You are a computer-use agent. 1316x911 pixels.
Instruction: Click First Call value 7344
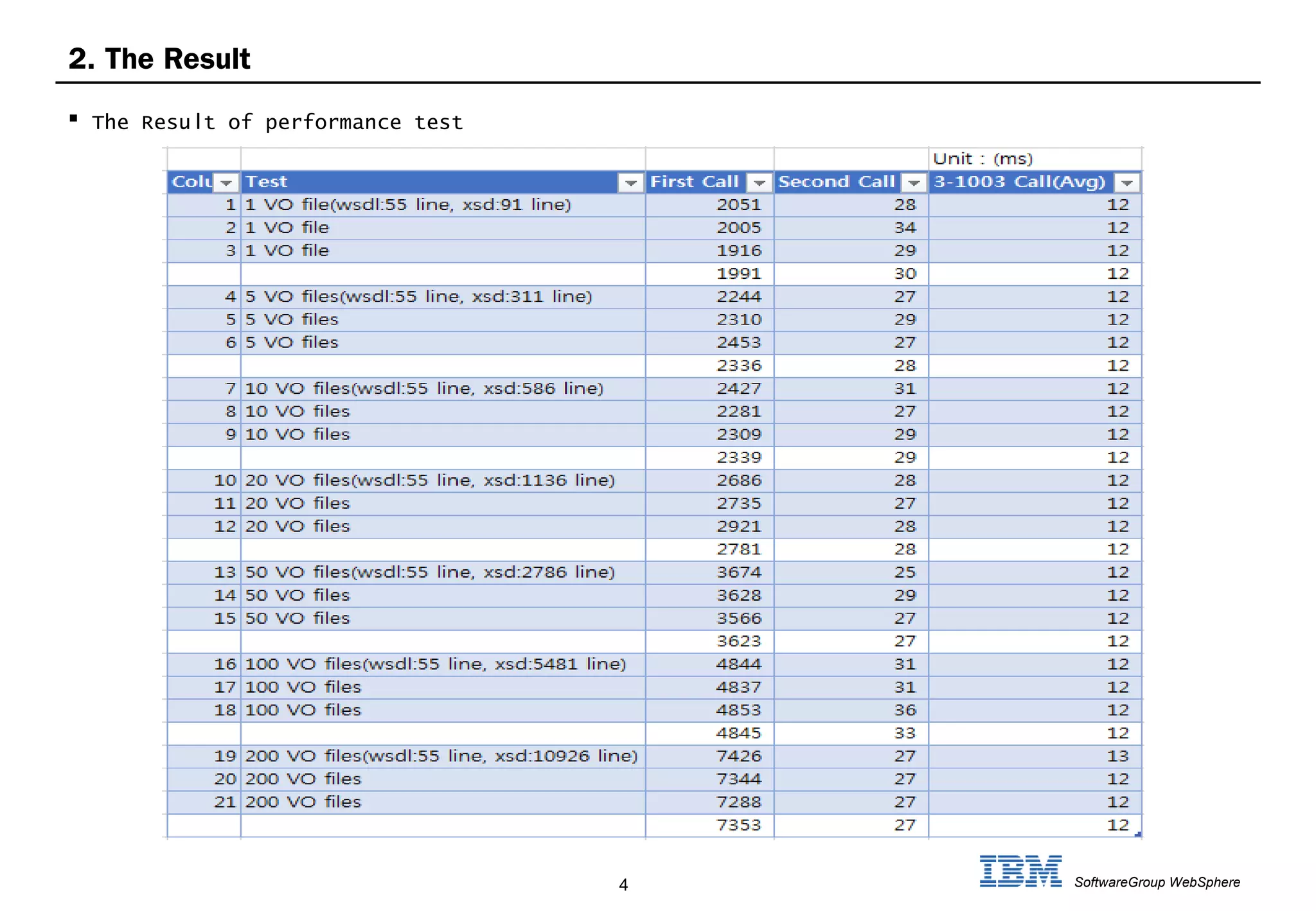(710, 779)
